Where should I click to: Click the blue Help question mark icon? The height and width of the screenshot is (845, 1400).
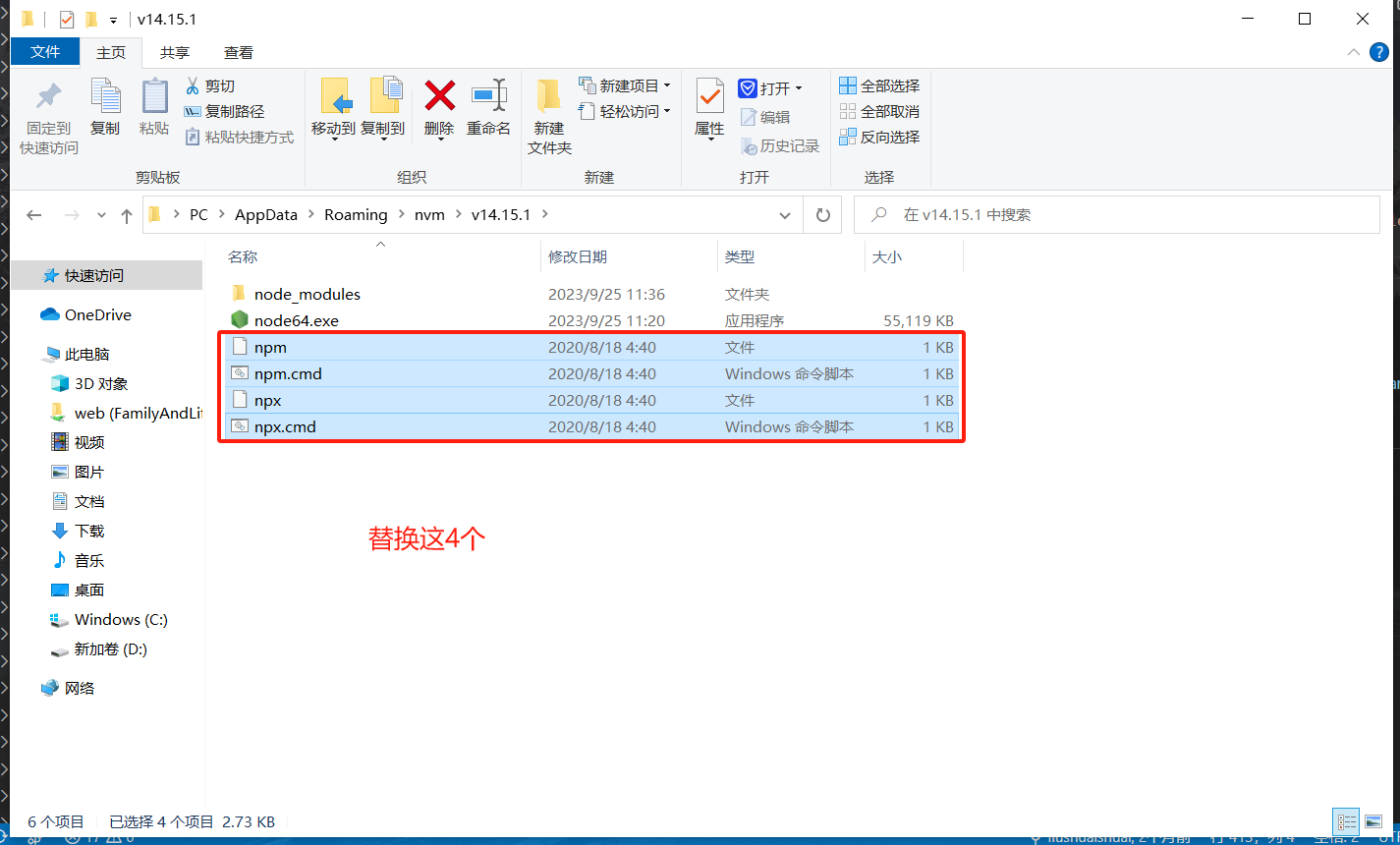click(1379, 52)
